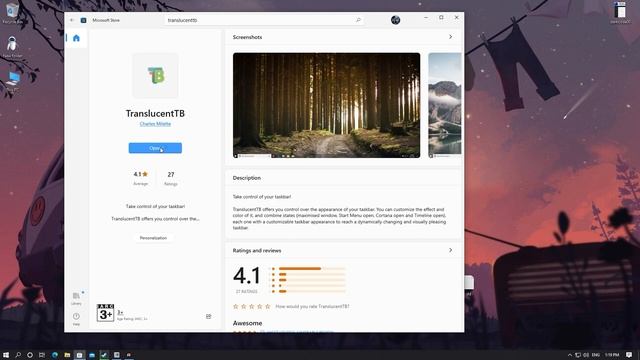Click the Description heading
The height and width of the screenshot is (360, 640).
tap(247, 178)
